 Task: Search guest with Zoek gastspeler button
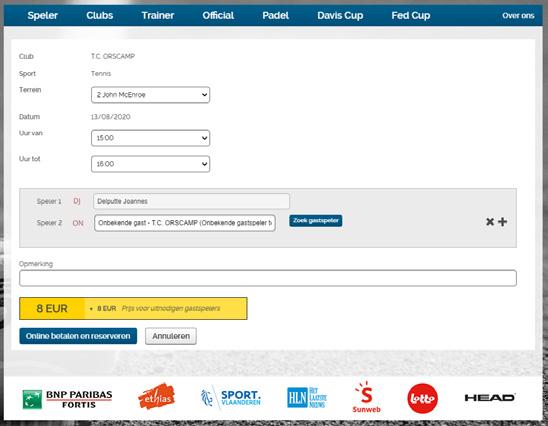316,221
